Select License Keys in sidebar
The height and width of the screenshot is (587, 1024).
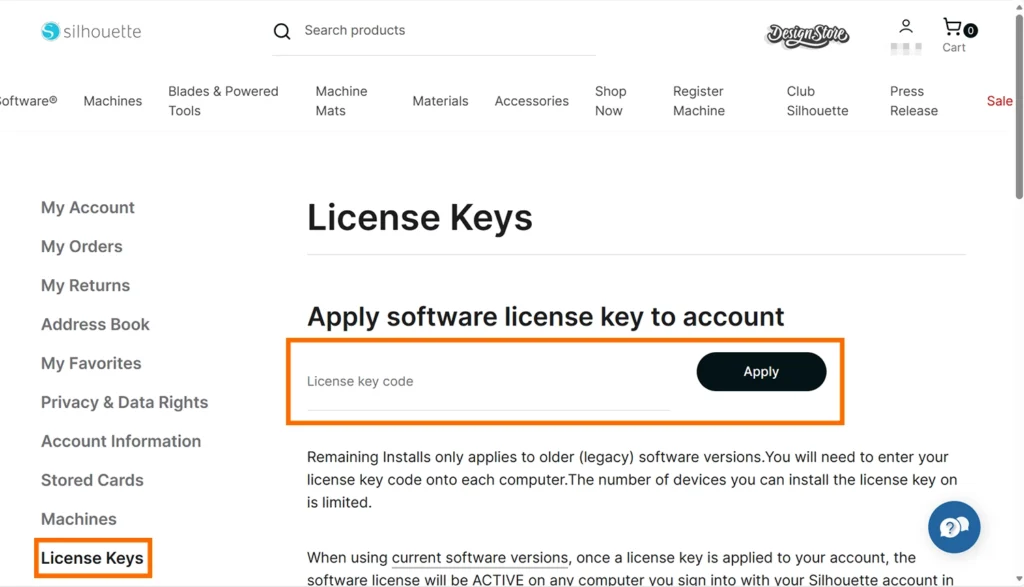(x=92, y=559)
